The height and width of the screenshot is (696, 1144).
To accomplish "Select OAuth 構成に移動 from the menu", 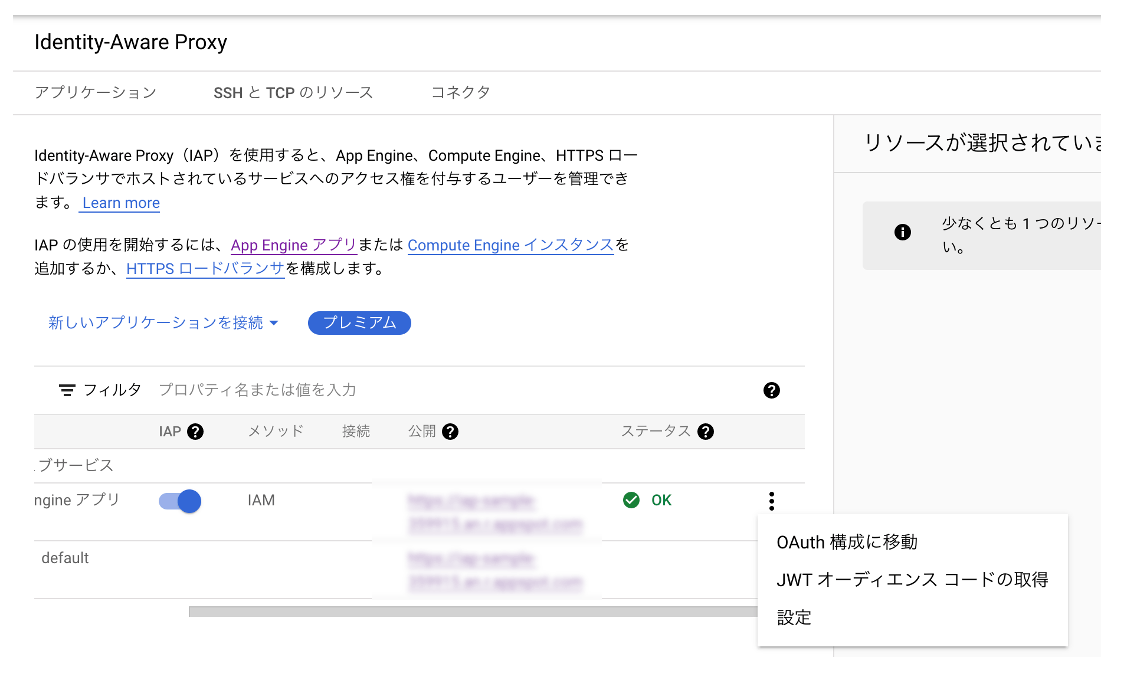I will 847,542.
